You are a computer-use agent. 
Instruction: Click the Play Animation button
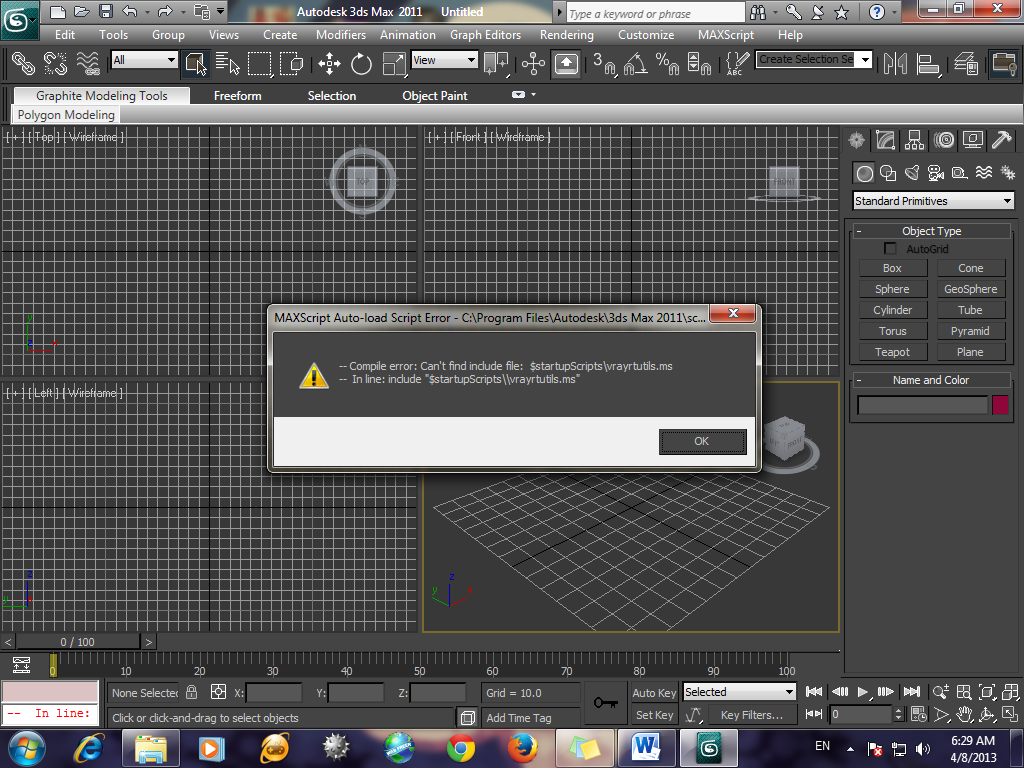click(863, 692)
